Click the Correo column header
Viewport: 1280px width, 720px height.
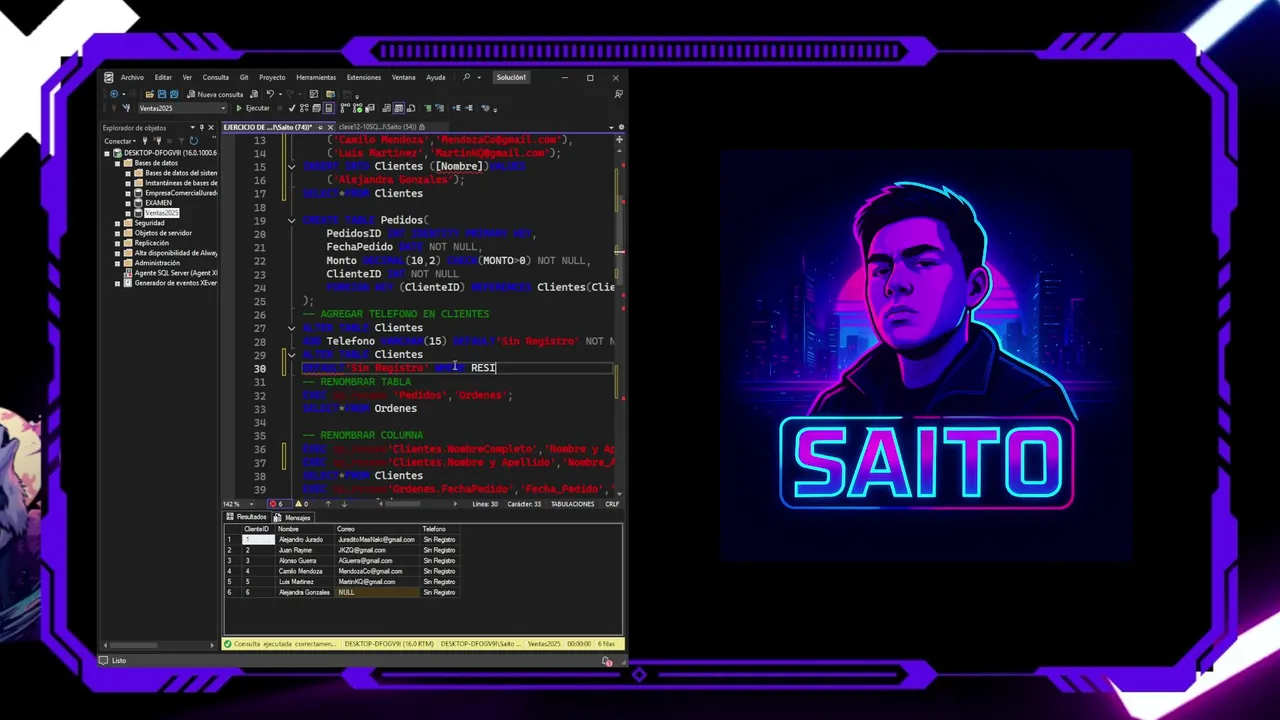click(376, 529)
